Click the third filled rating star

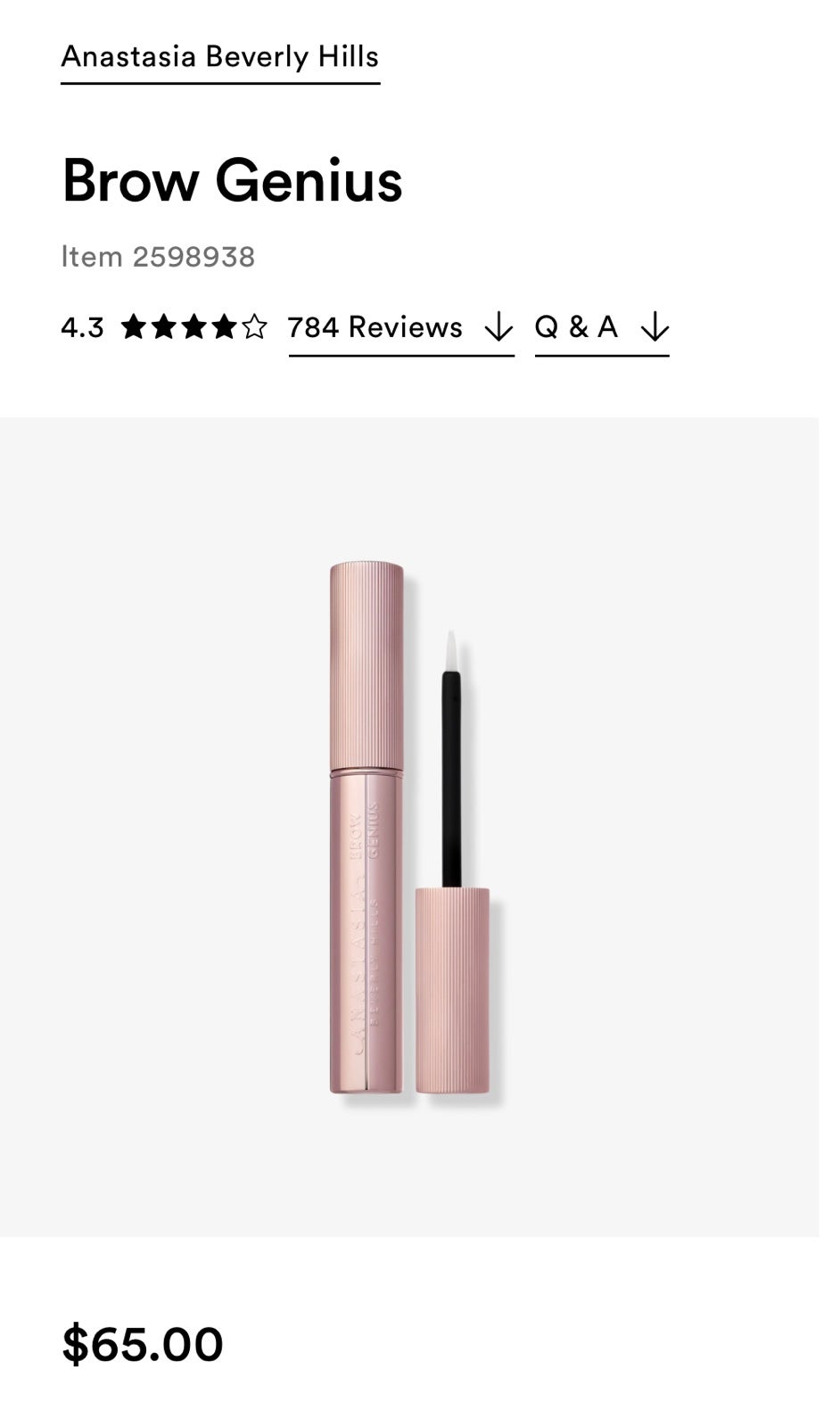(x=194, y=327)
